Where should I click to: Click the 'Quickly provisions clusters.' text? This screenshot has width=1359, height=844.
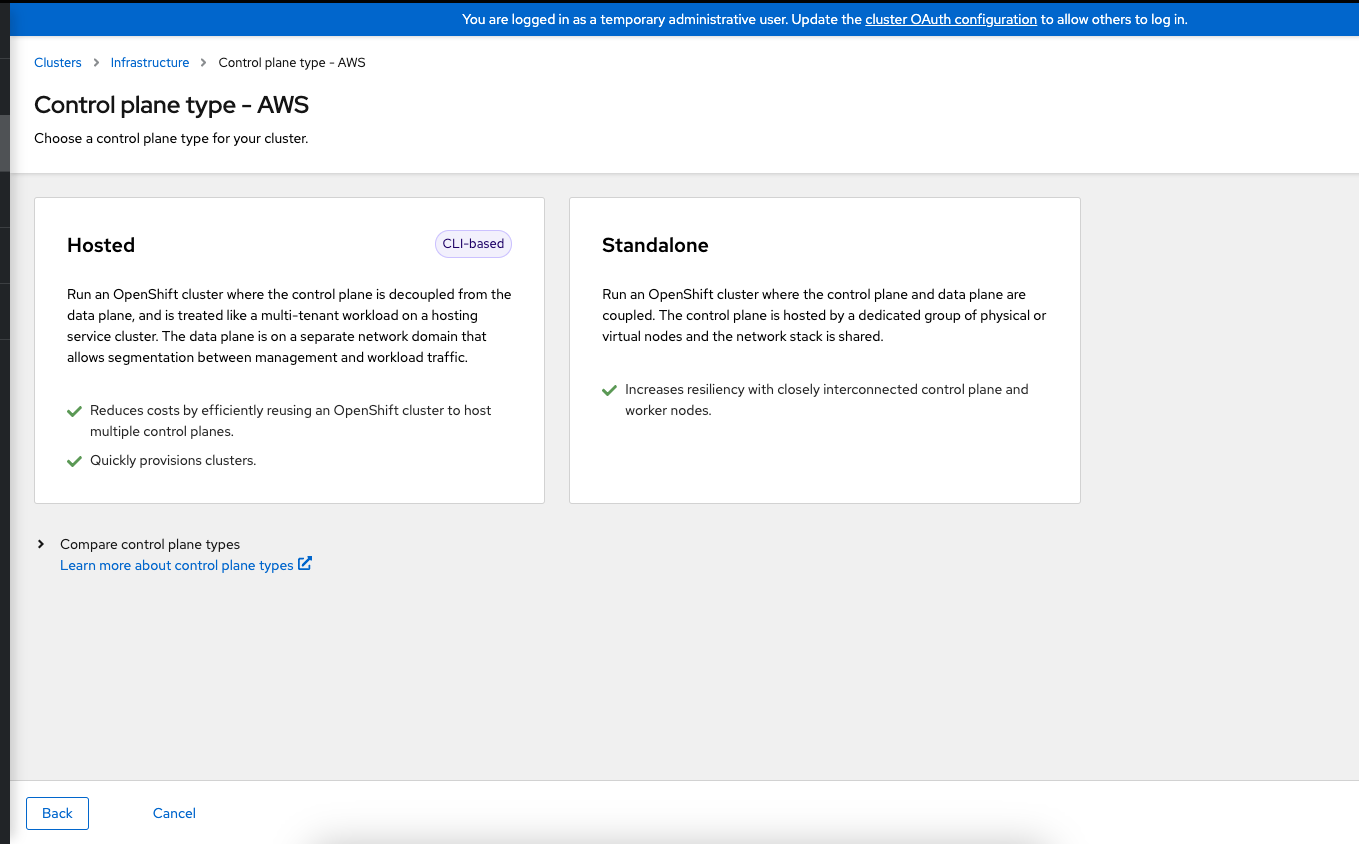(x=173, y=460)
